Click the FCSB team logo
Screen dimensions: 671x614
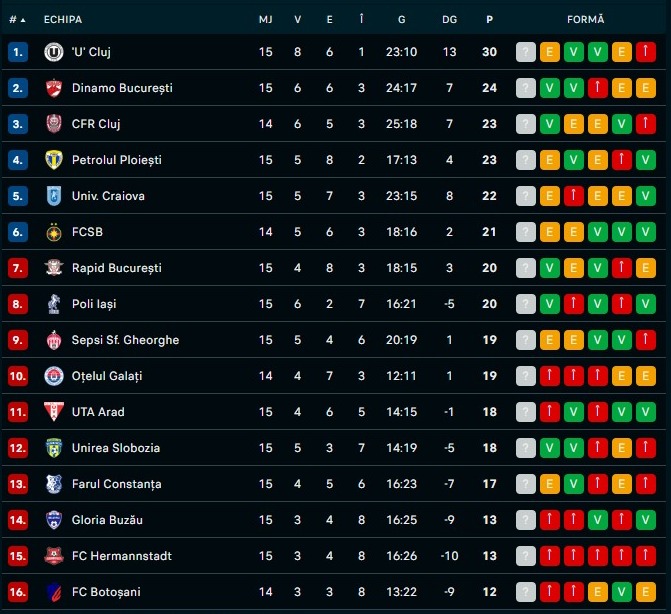[54, 232]
